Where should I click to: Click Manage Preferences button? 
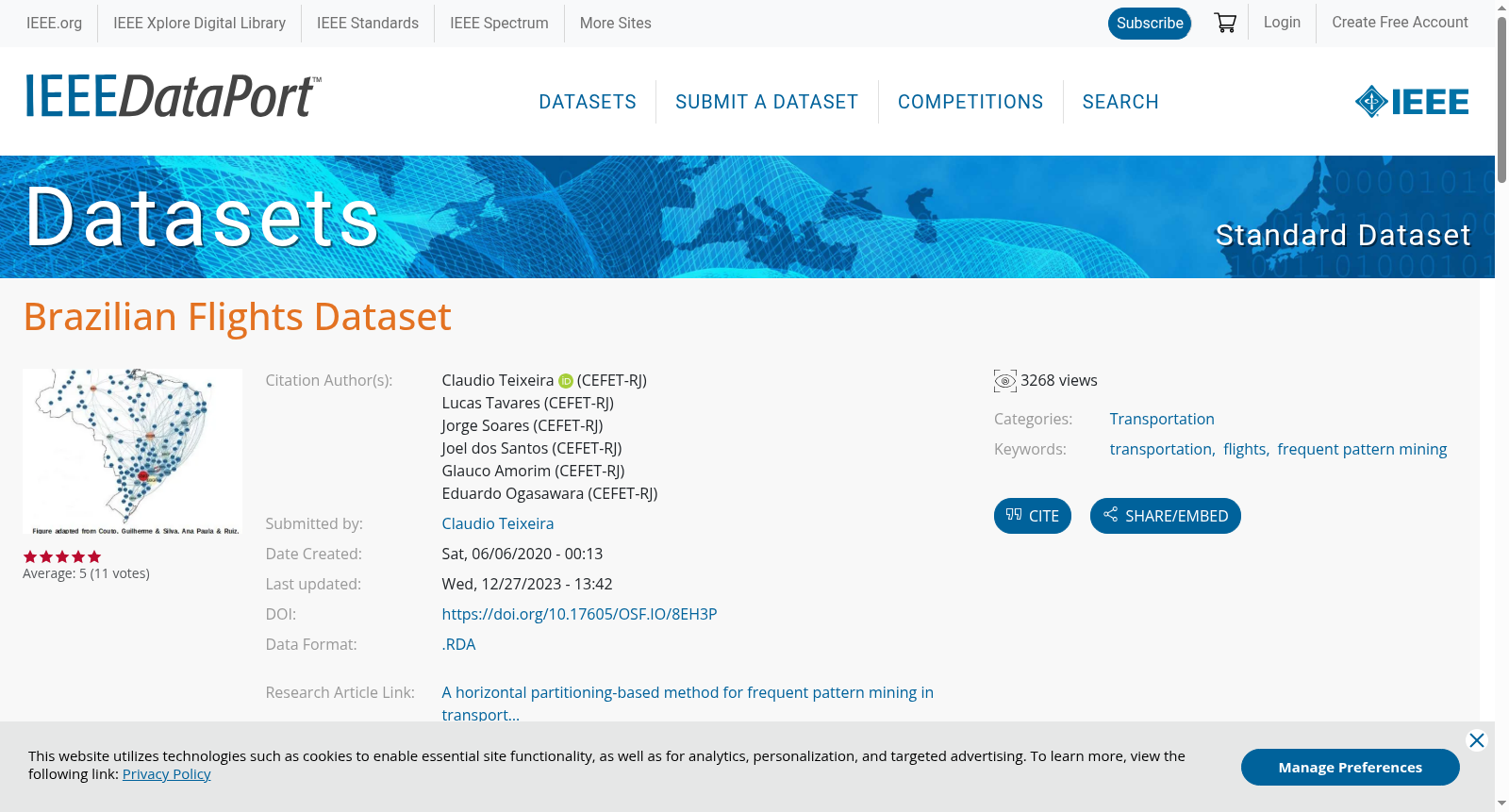tap(1351, 768)
